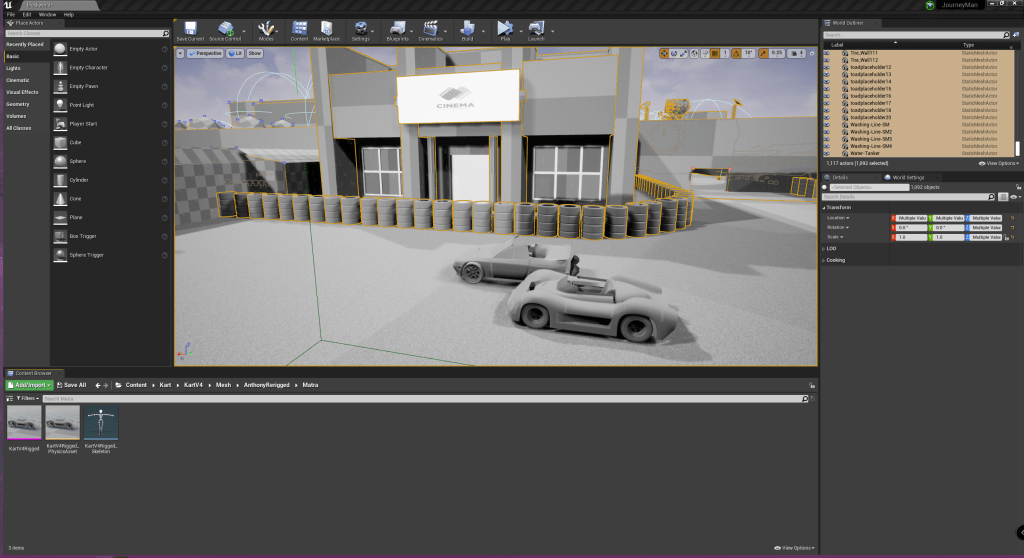Open the editor Settings gear icon
This screenshot has width=1024, height=558.
click(360, 28)
